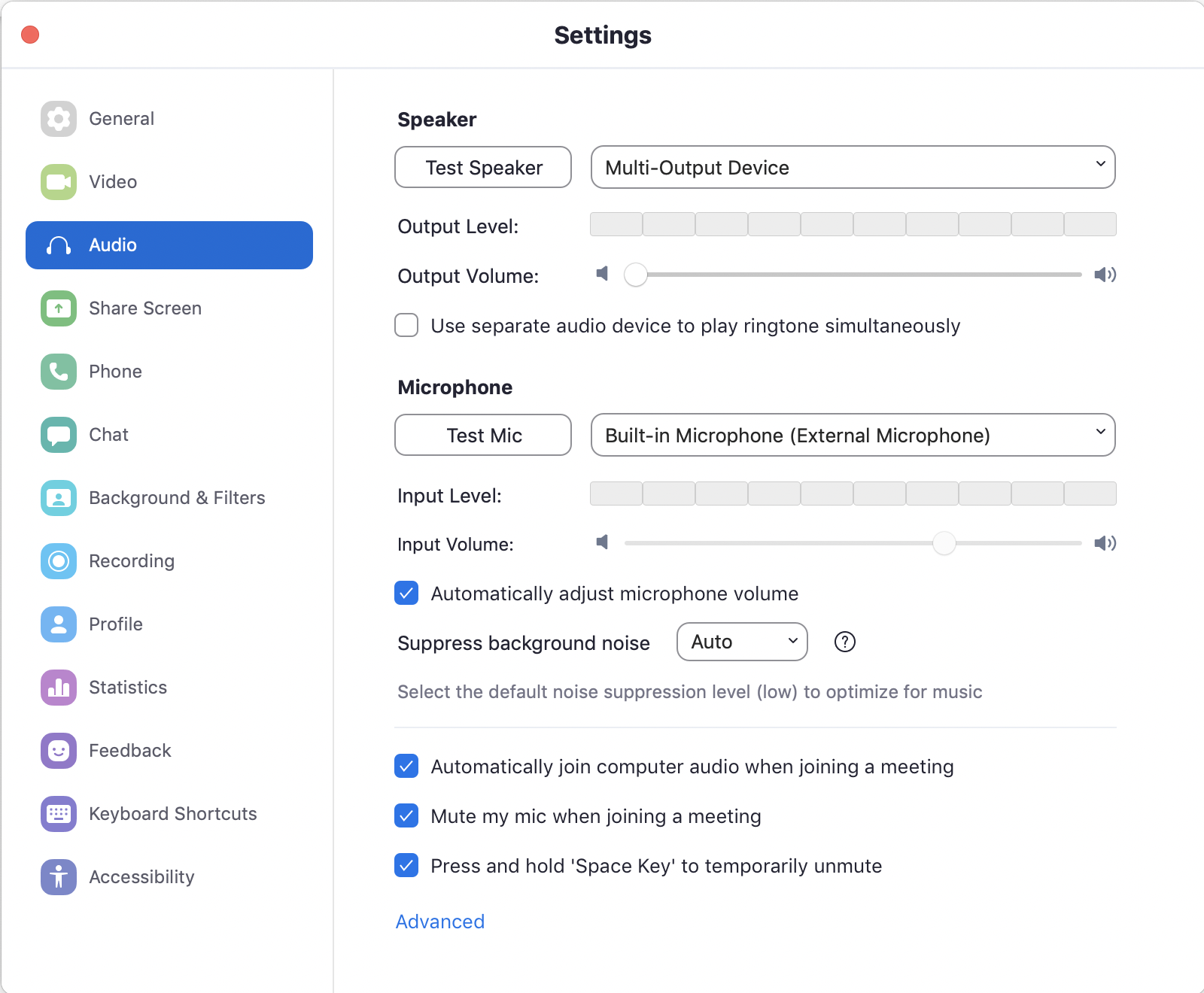Open Recording via its circular icon
Screen dimensions: 1204x993
pos(59,561)
